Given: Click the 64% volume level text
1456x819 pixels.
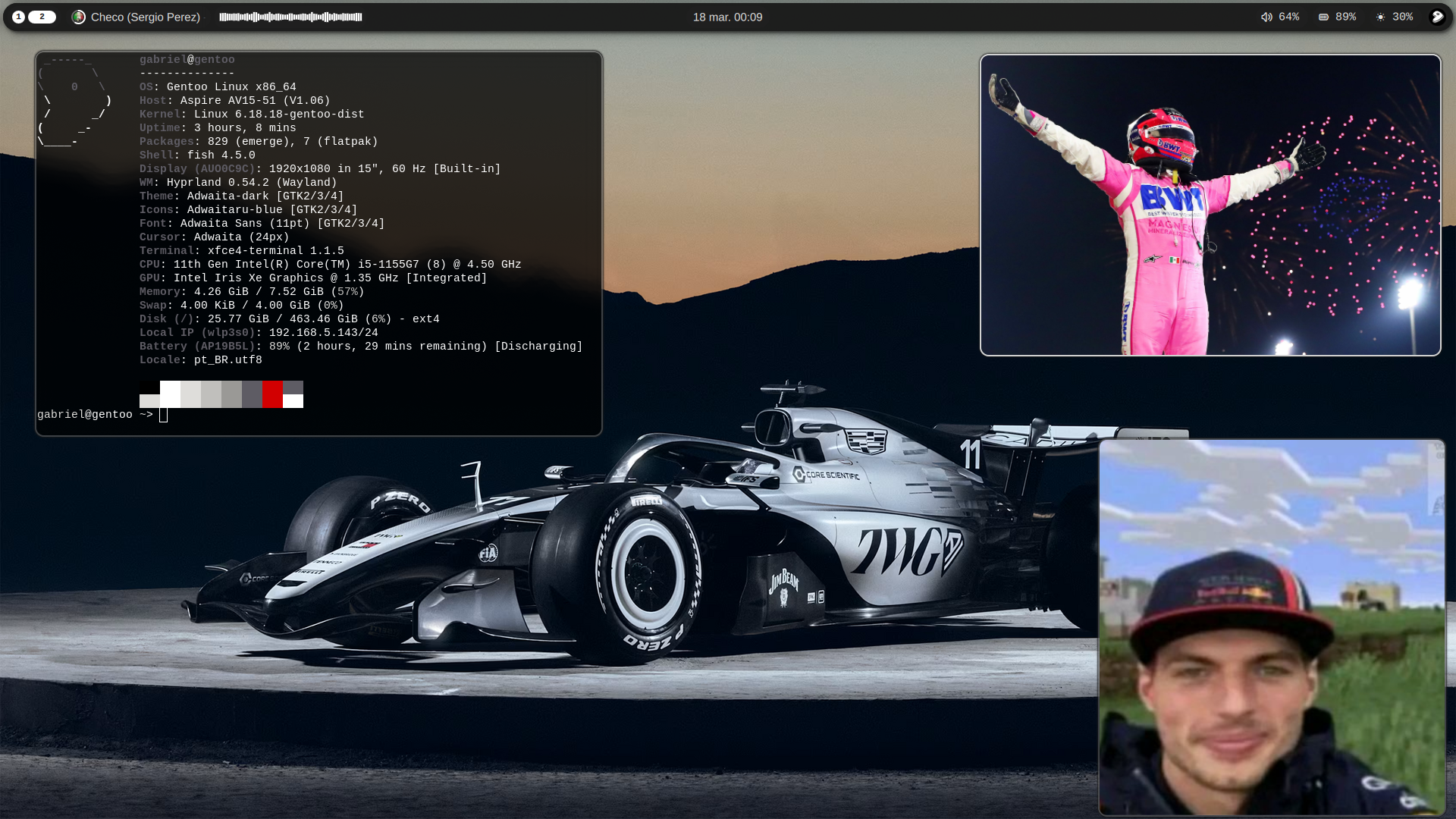Looking at the screenshot, I should (1288, 17).
